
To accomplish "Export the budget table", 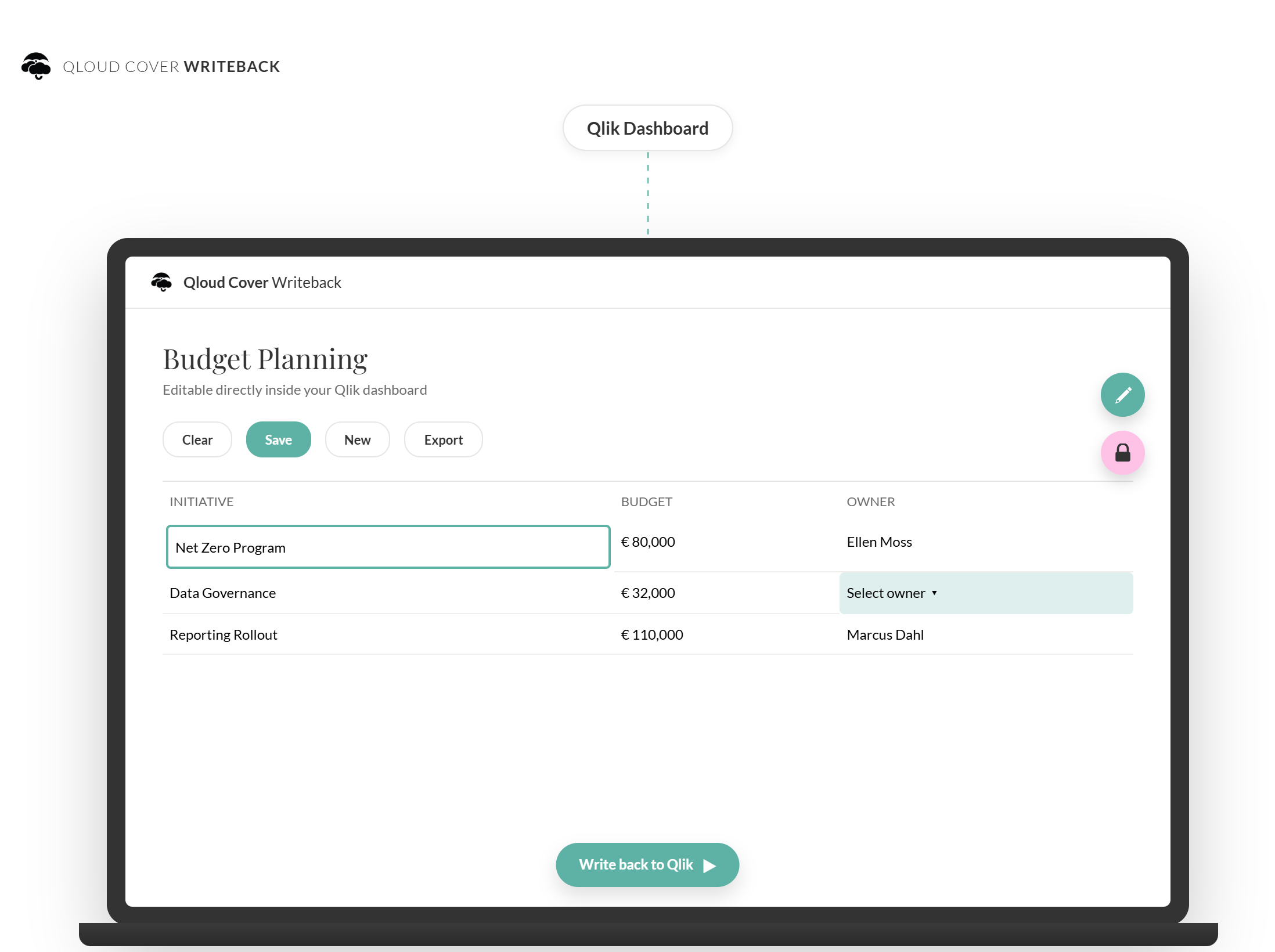I will [444, 439].
